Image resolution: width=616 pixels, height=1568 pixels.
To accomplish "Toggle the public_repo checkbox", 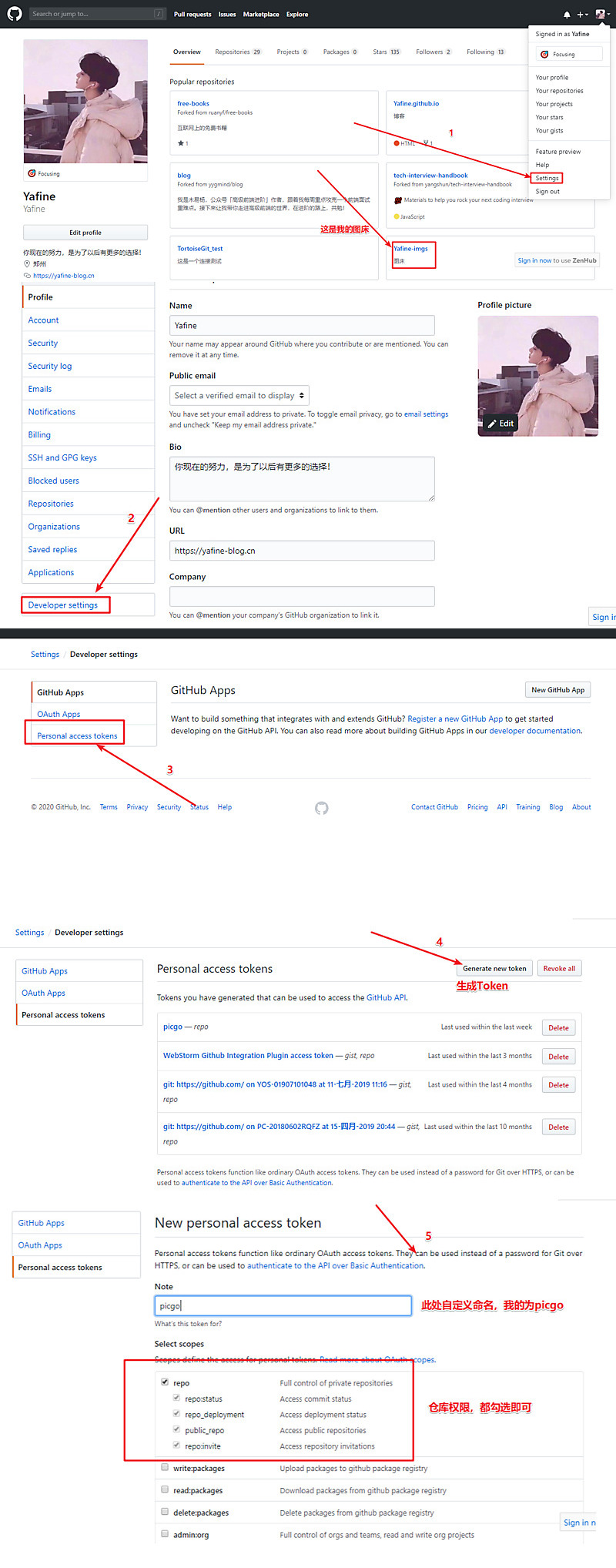I will tap(176, 1429).
